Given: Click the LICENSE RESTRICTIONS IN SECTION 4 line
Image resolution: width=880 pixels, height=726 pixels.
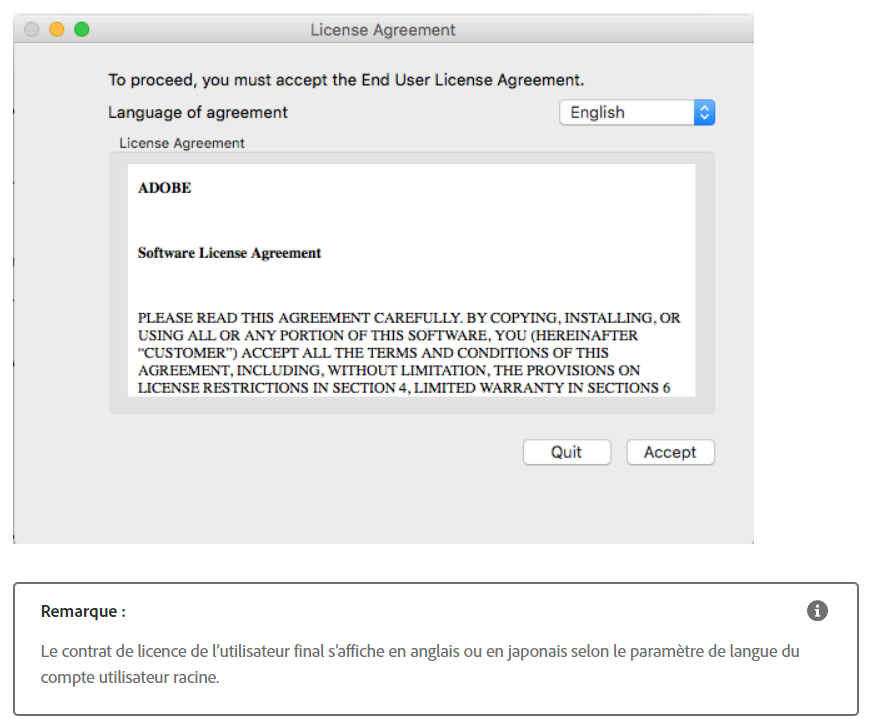Looking at the screenshot, I should click(404, 388).
